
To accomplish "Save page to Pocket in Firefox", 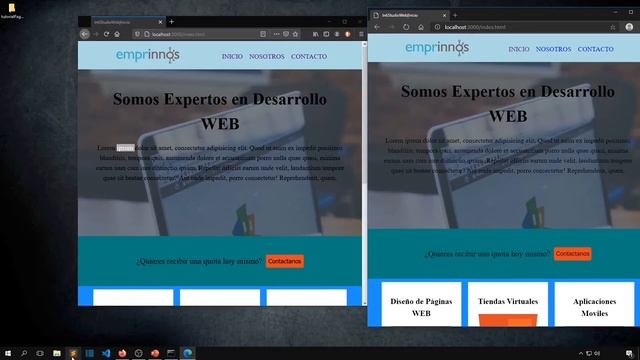I will (286, 34).
